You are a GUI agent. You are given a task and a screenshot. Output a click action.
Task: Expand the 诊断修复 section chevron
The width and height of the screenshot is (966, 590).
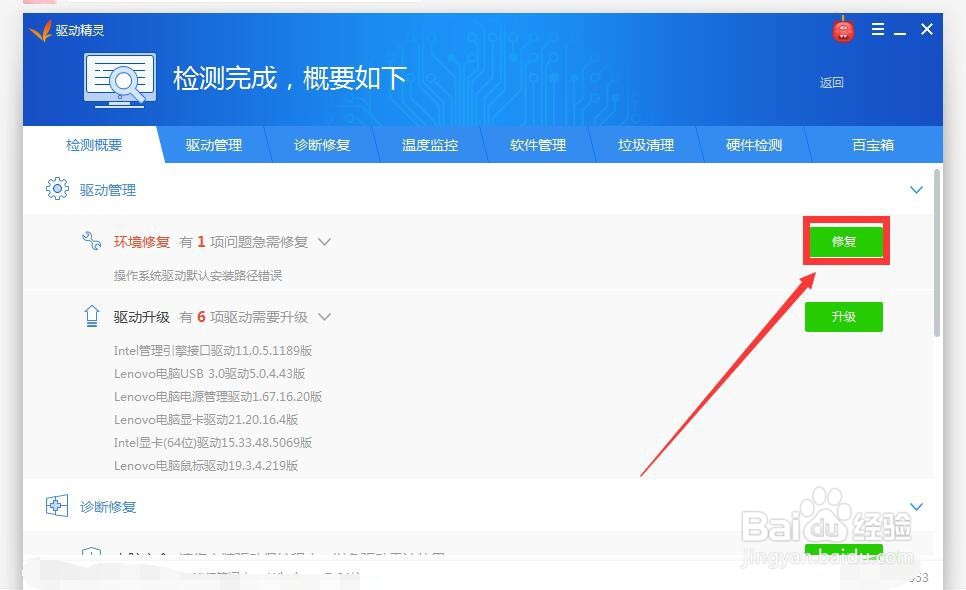(916, 506)
